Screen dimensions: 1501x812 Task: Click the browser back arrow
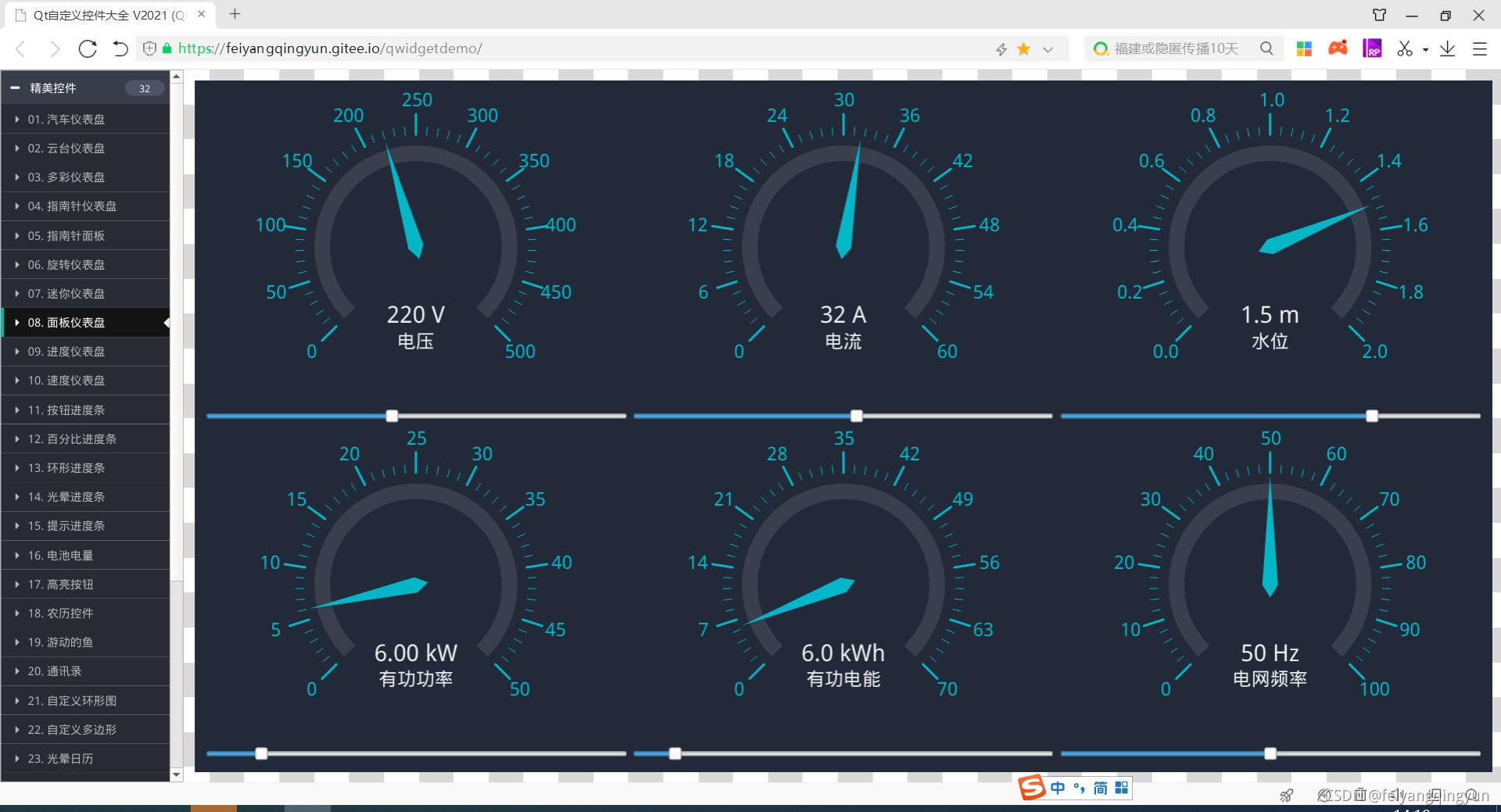[21, 49]
